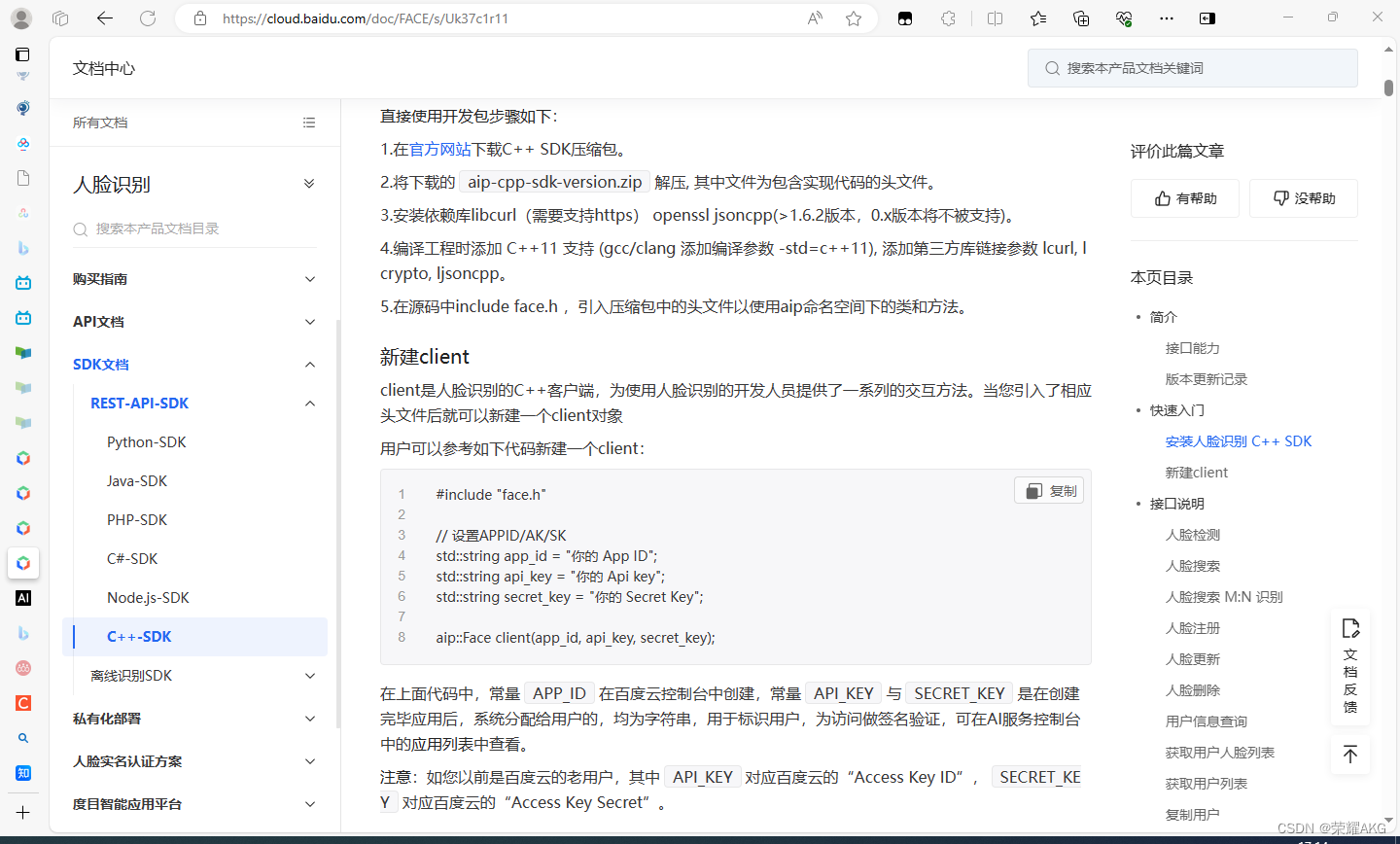Open Browser essentials heart icon
The height and width of the screenshot is (844, 1400).
[1124, 18]
